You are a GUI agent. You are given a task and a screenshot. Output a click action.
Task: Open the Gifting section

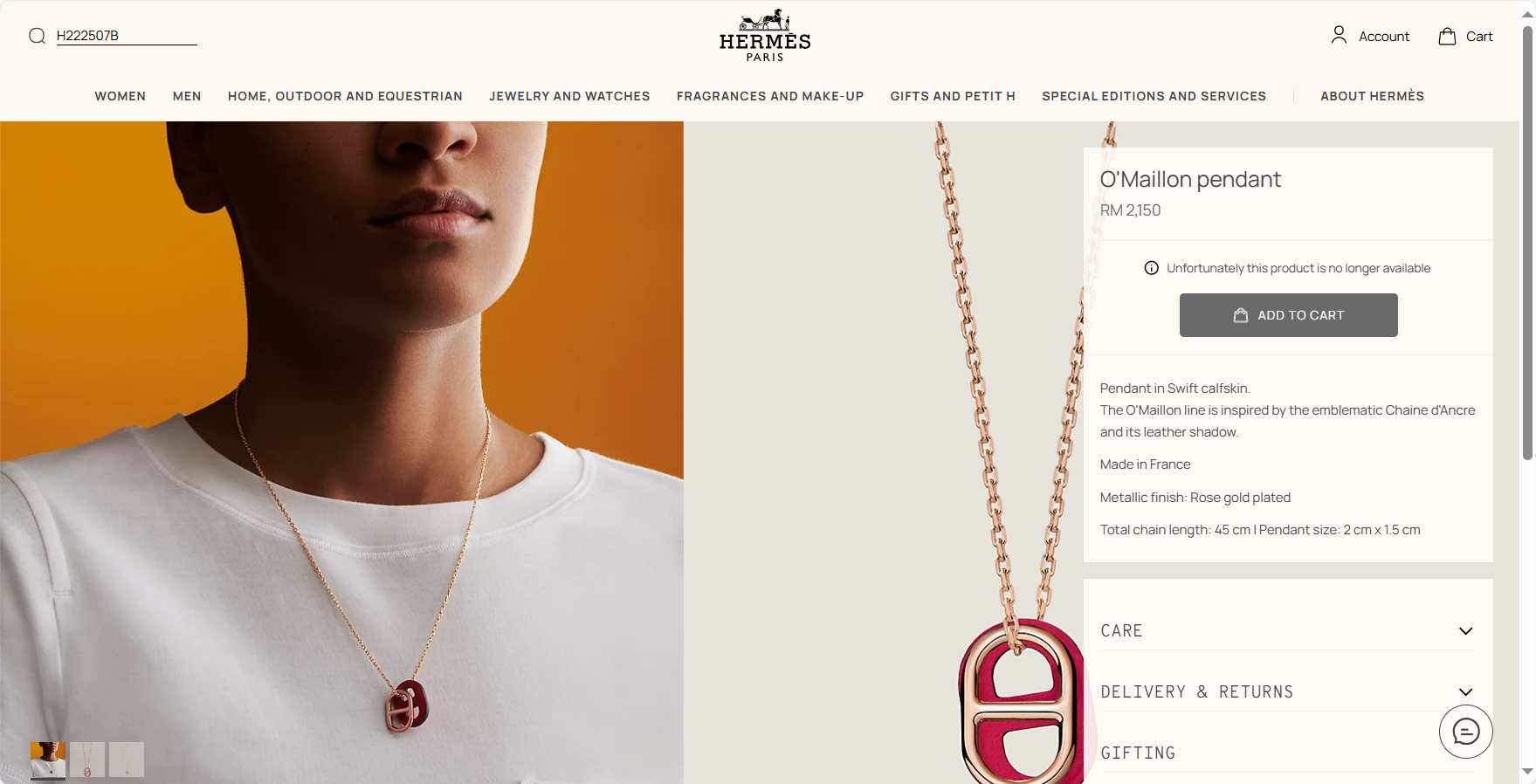[x=1288, y=753]
